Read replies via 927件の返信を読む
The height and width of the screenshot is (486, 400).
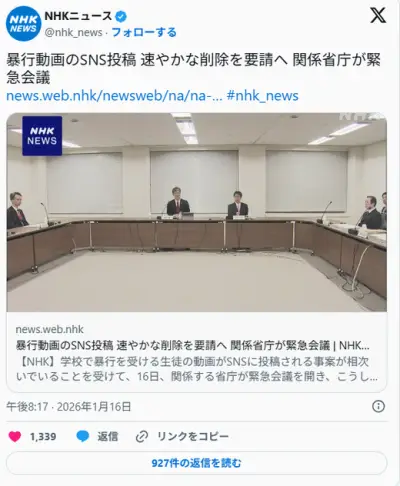click(197, 463)
